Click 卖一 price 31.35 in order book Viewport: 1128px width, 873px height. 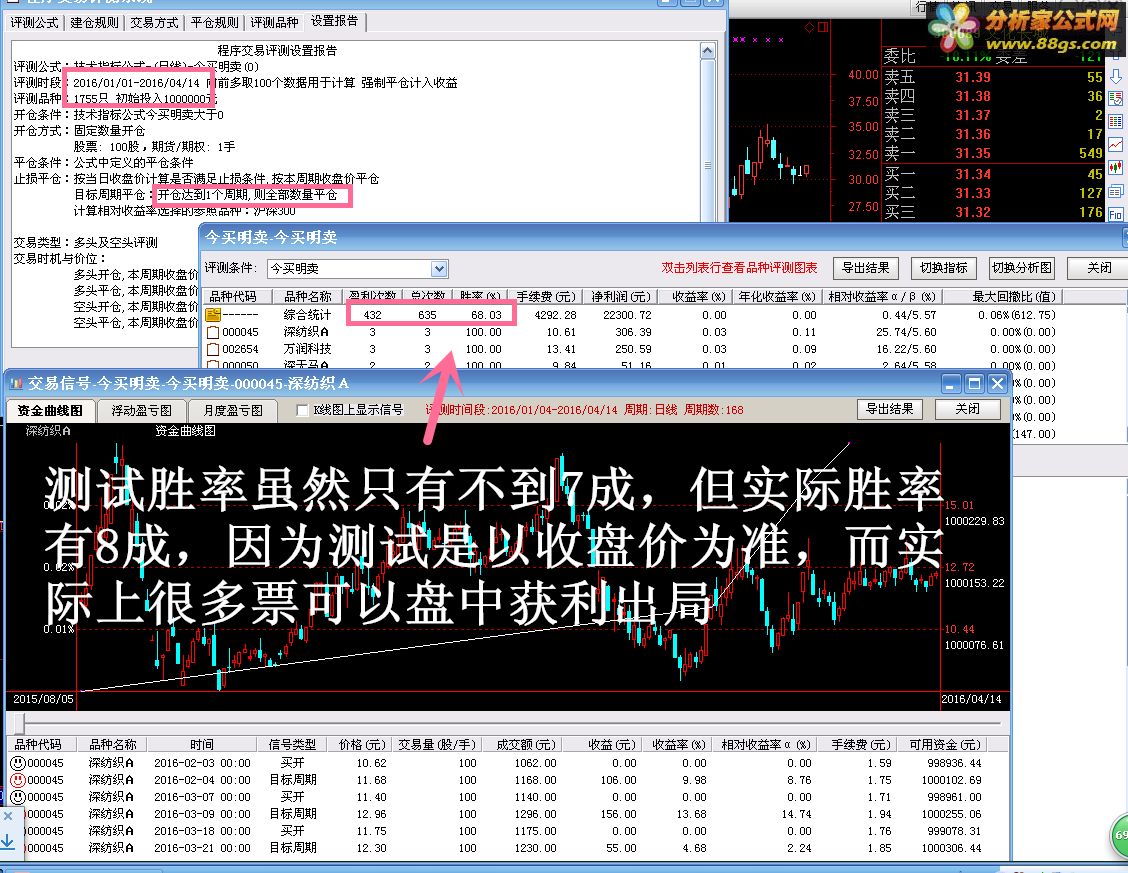(973, 153)
